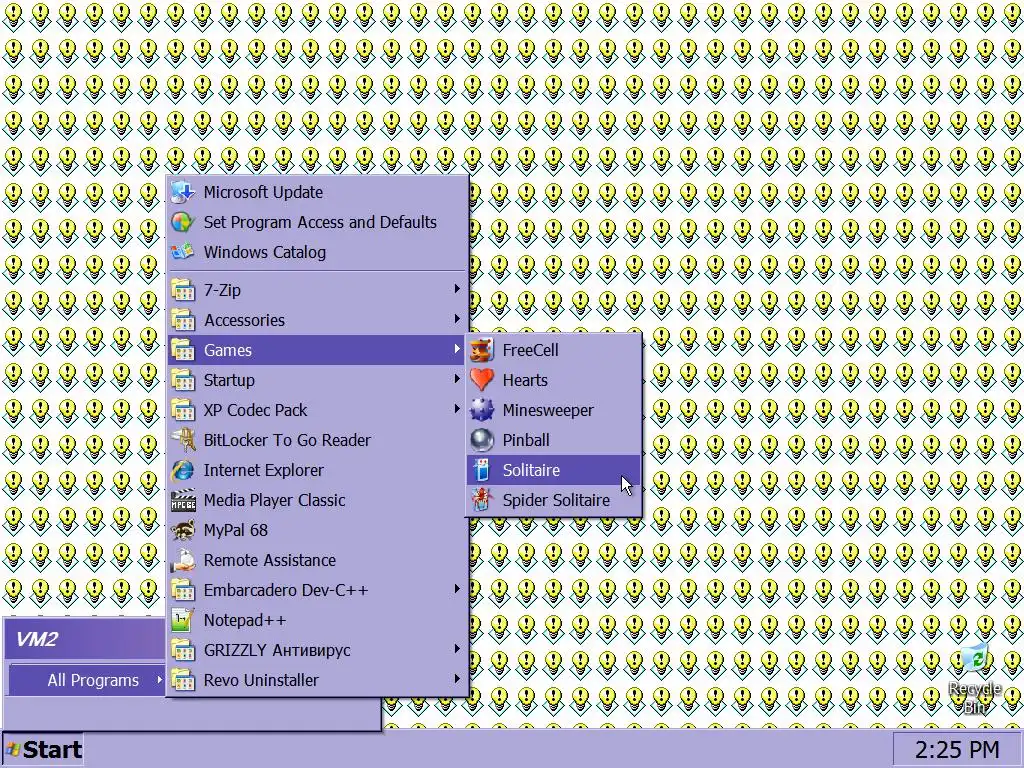Click the 2:25 PM taskbar clock

click(957, 750)
